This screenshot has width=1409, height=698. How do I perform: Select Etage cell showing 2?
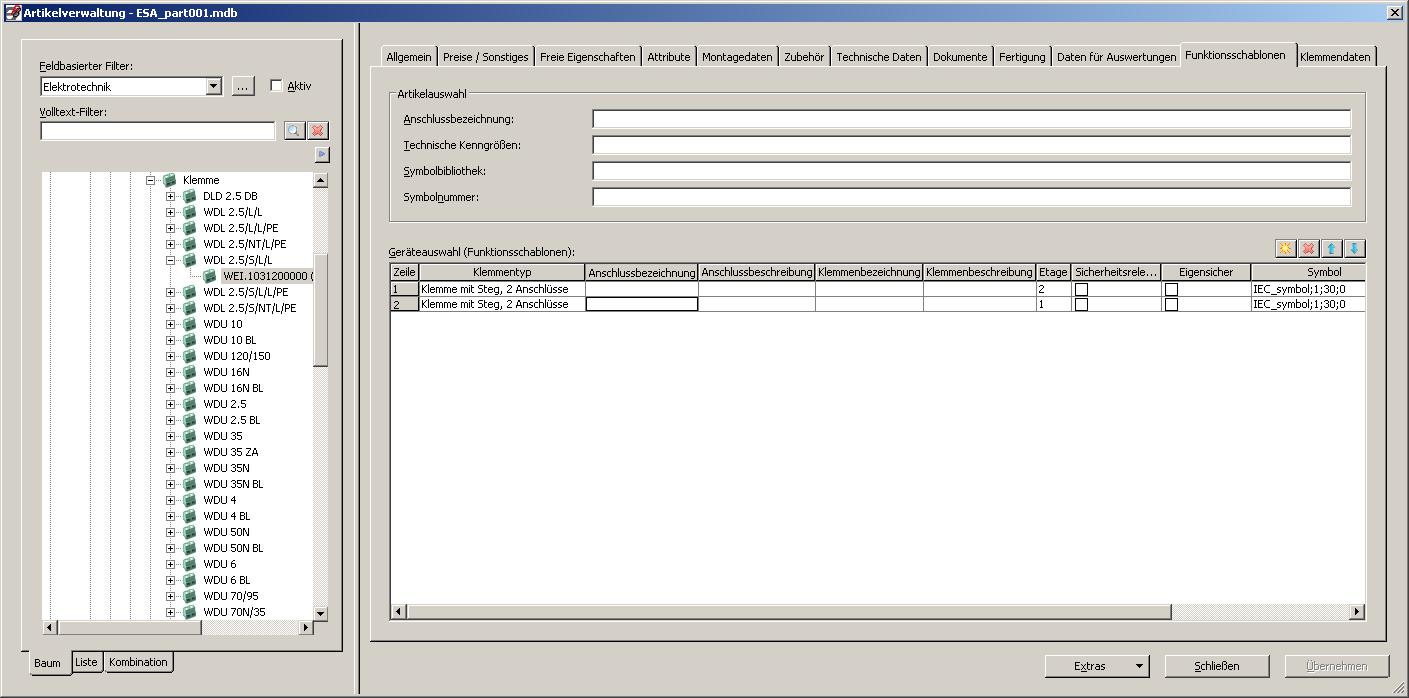tap(1053, 289)
